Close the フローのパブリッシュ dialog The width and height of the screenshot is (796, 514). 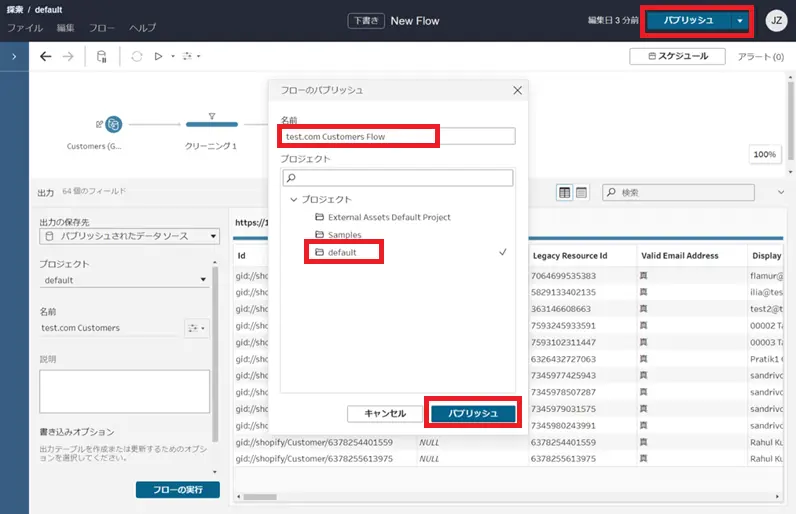(x=517, y=90)
